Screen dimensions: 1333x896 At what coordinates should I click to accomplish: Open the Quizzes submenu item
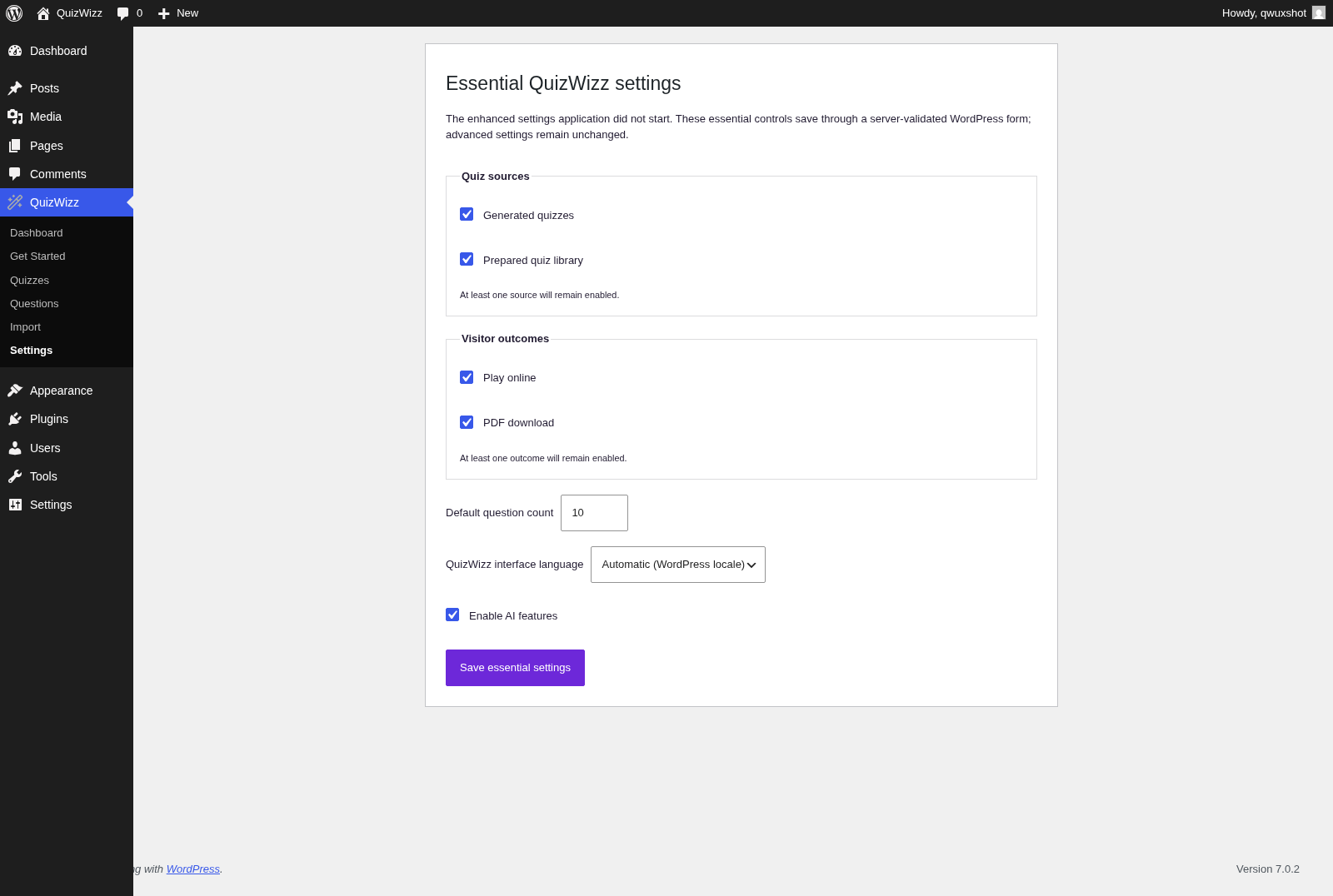click(x=30, y=281)
